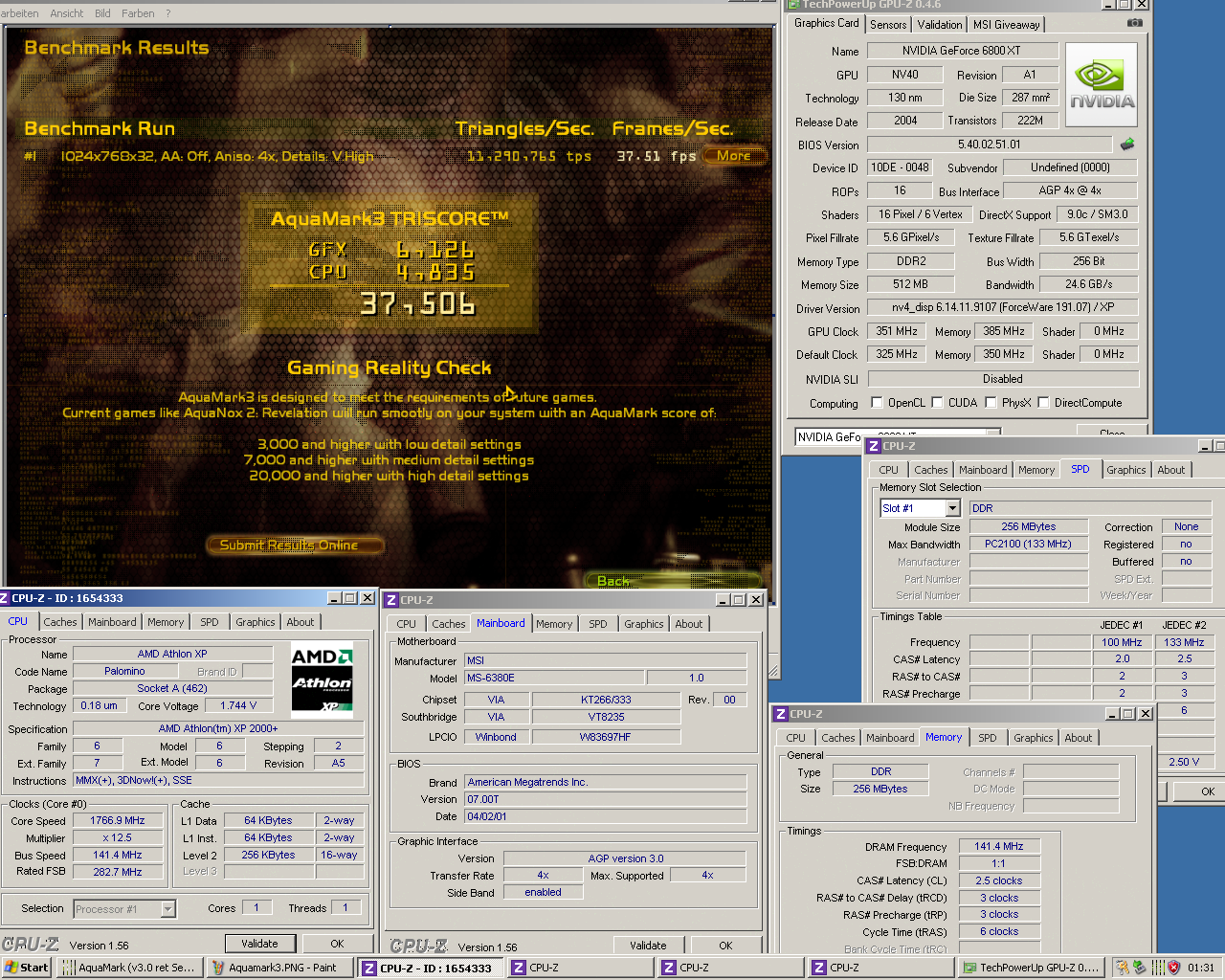Click the Paint icon on the taskbar

click(218, 968)
